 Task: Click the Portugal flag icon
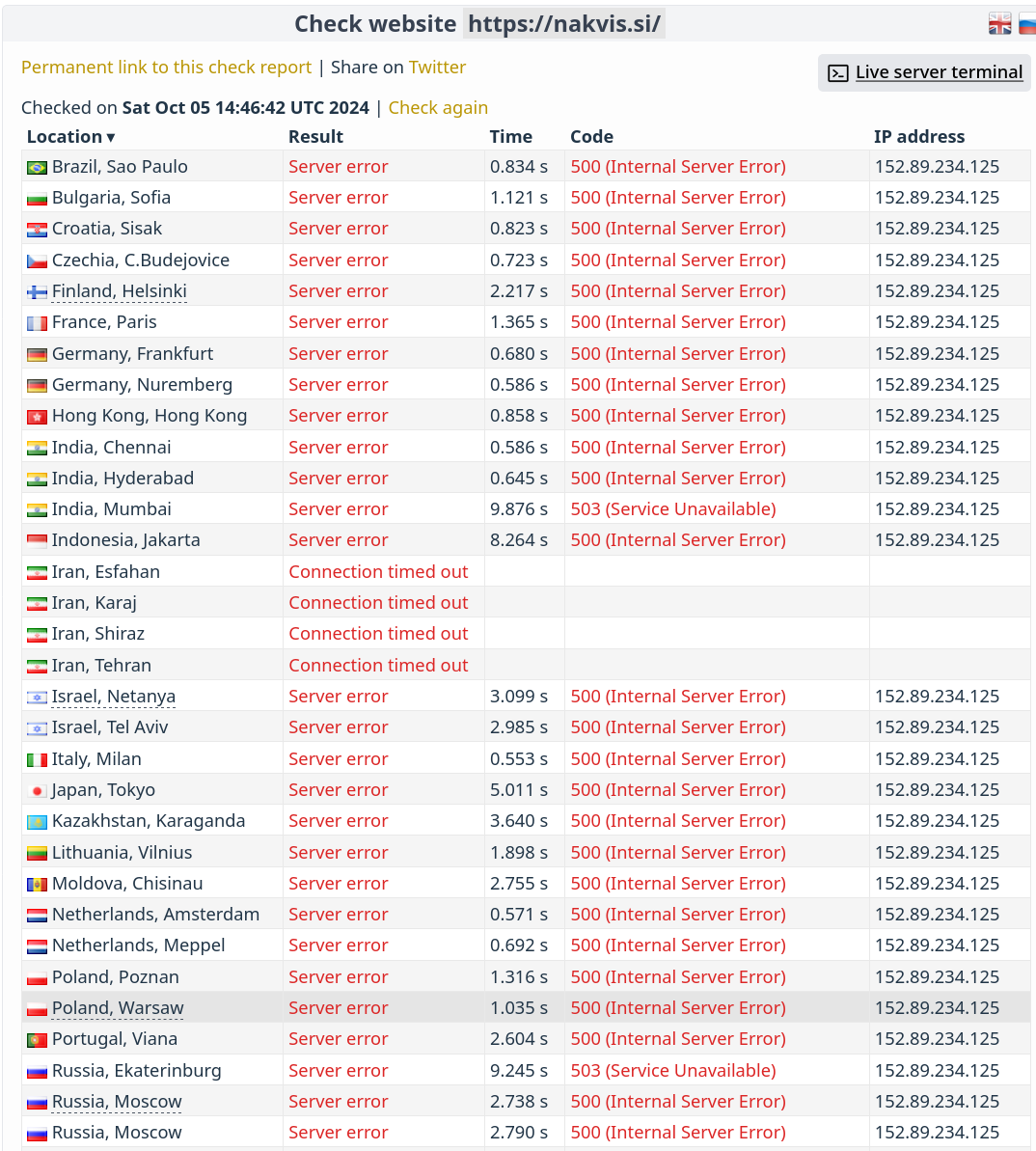37,1040
